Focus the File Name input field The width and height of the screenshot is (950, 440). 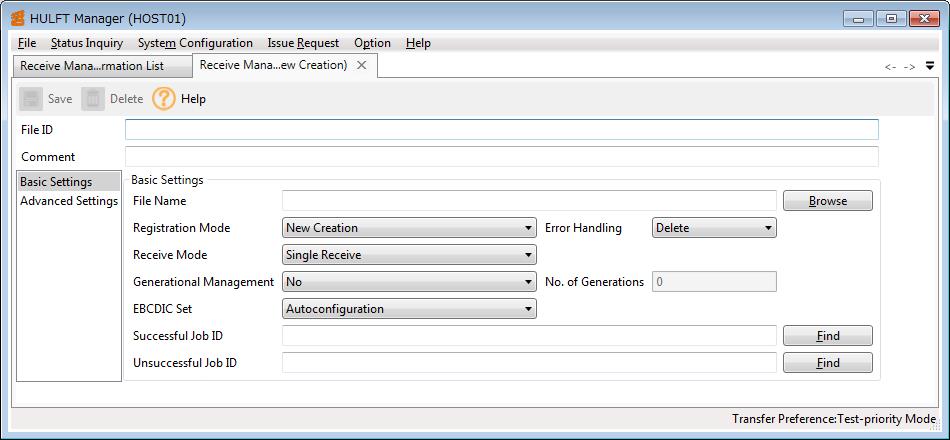530,201
